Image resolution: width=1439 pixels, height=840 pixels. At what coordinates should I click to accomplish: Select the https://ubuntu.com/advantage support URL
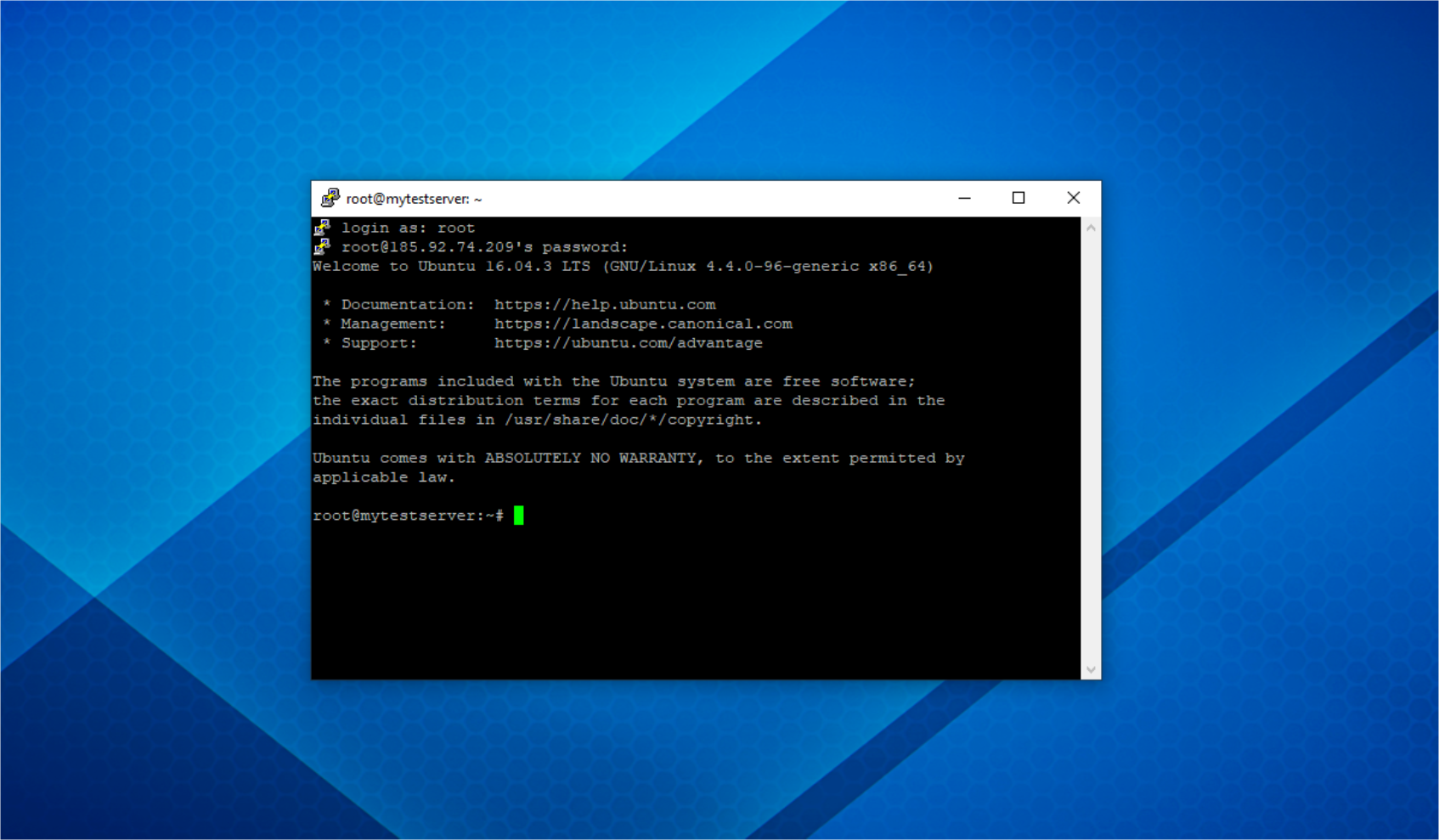point(628,343)
